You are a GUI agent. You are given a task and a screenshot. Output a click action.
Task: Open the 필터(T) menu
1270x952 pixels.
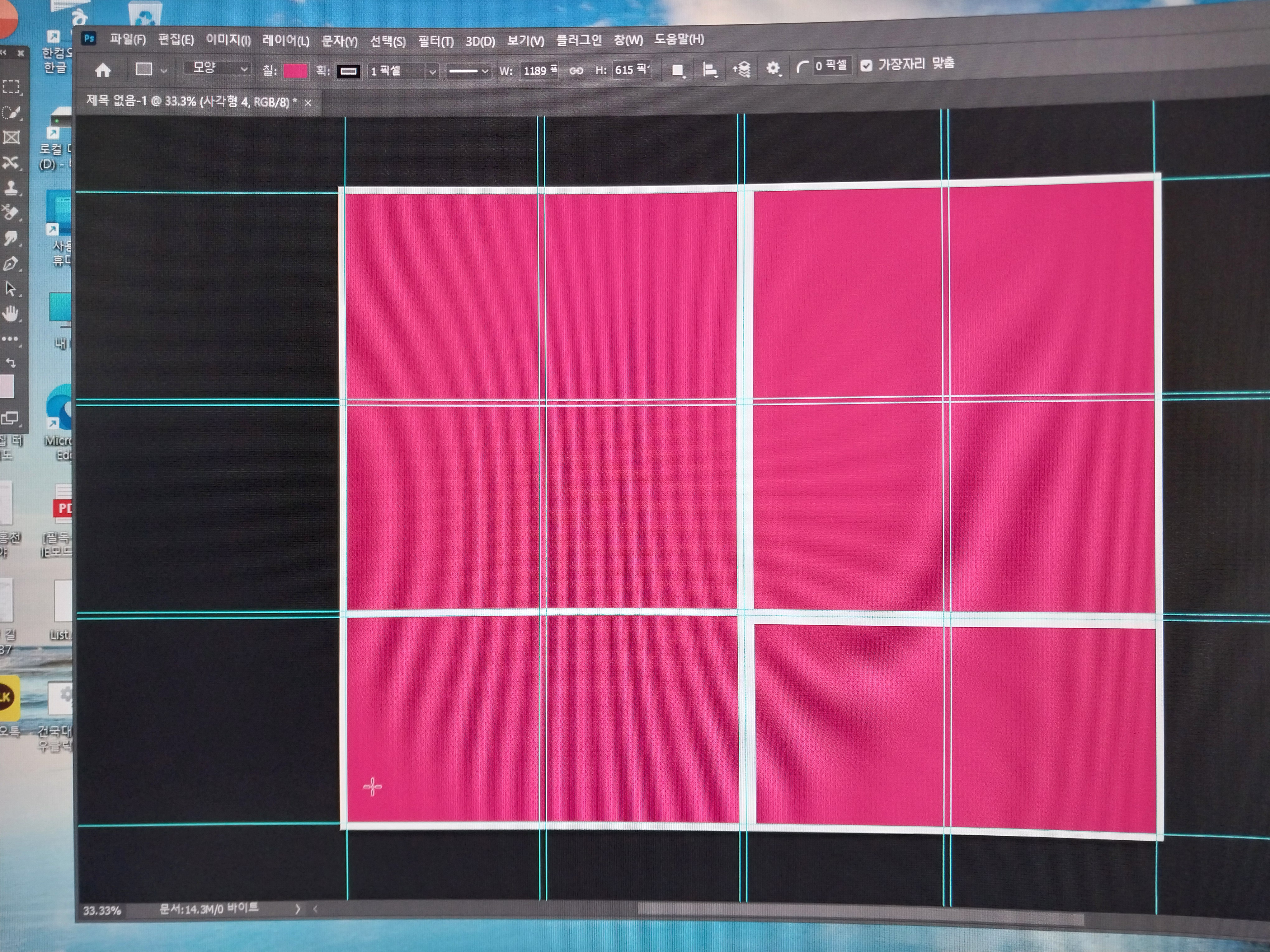[435, 41]
